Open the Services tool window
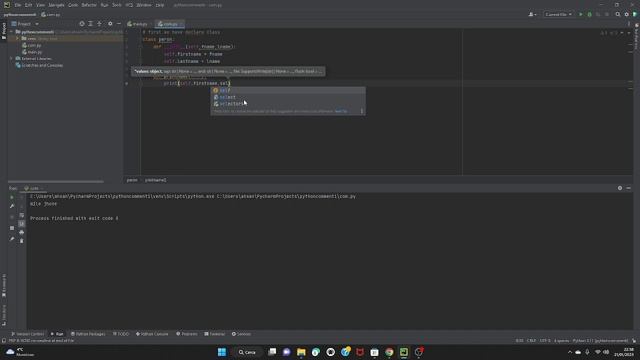Image resolution: width=640 pixels, height=360 pixels. (241, 334)
